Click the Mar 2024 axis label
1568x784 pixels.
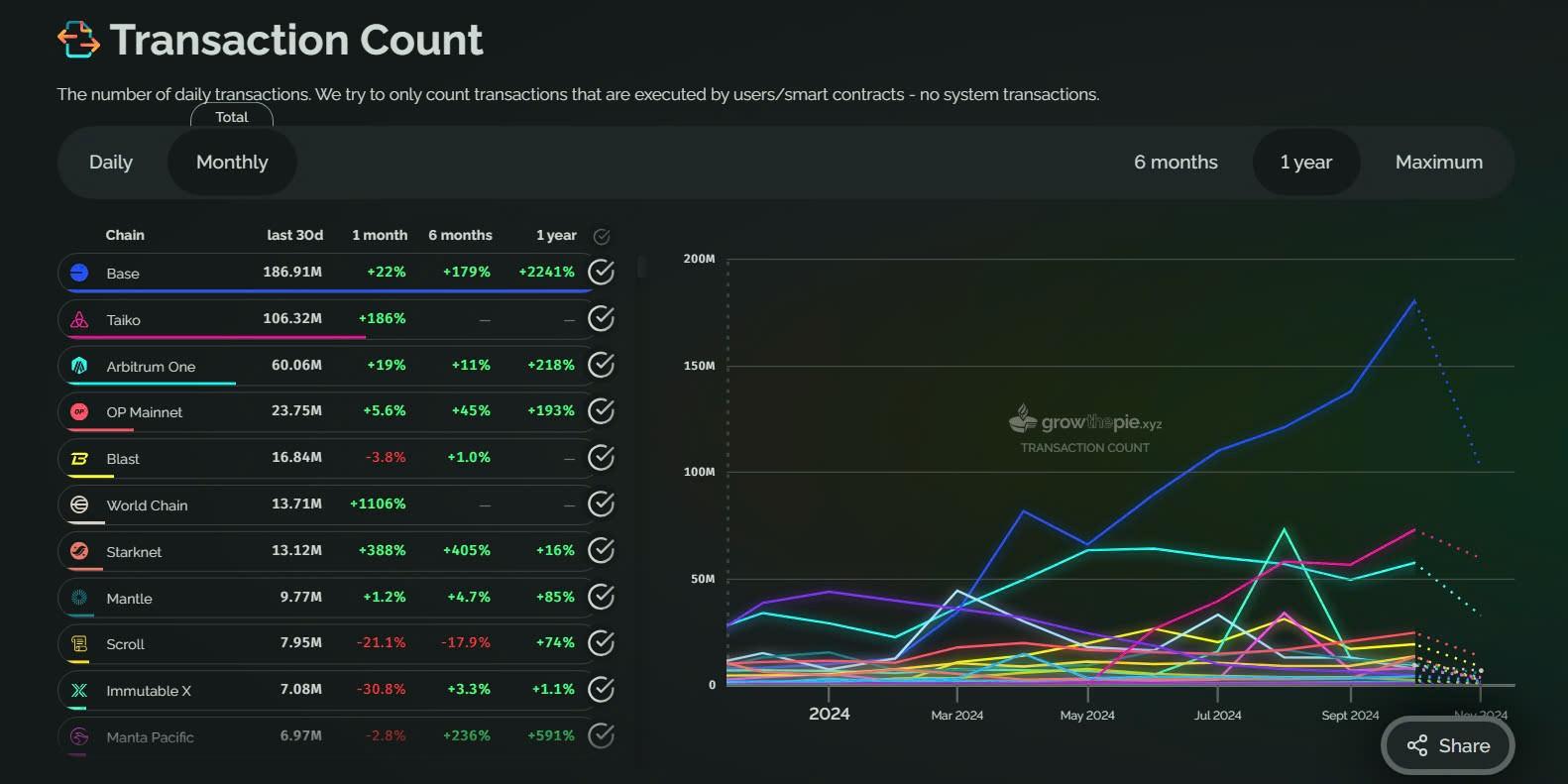pyautogui.click(x=957, y=716)
